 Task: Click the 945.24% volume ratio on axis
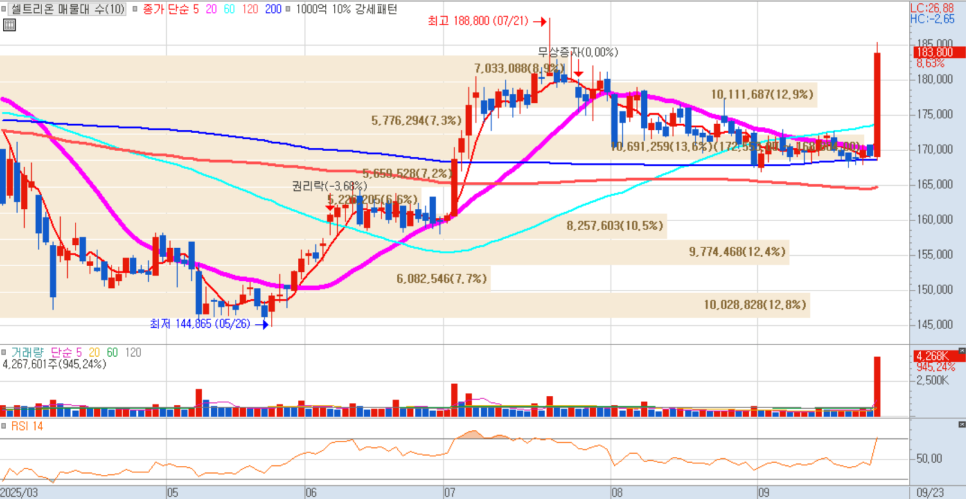tap(936, 367)
